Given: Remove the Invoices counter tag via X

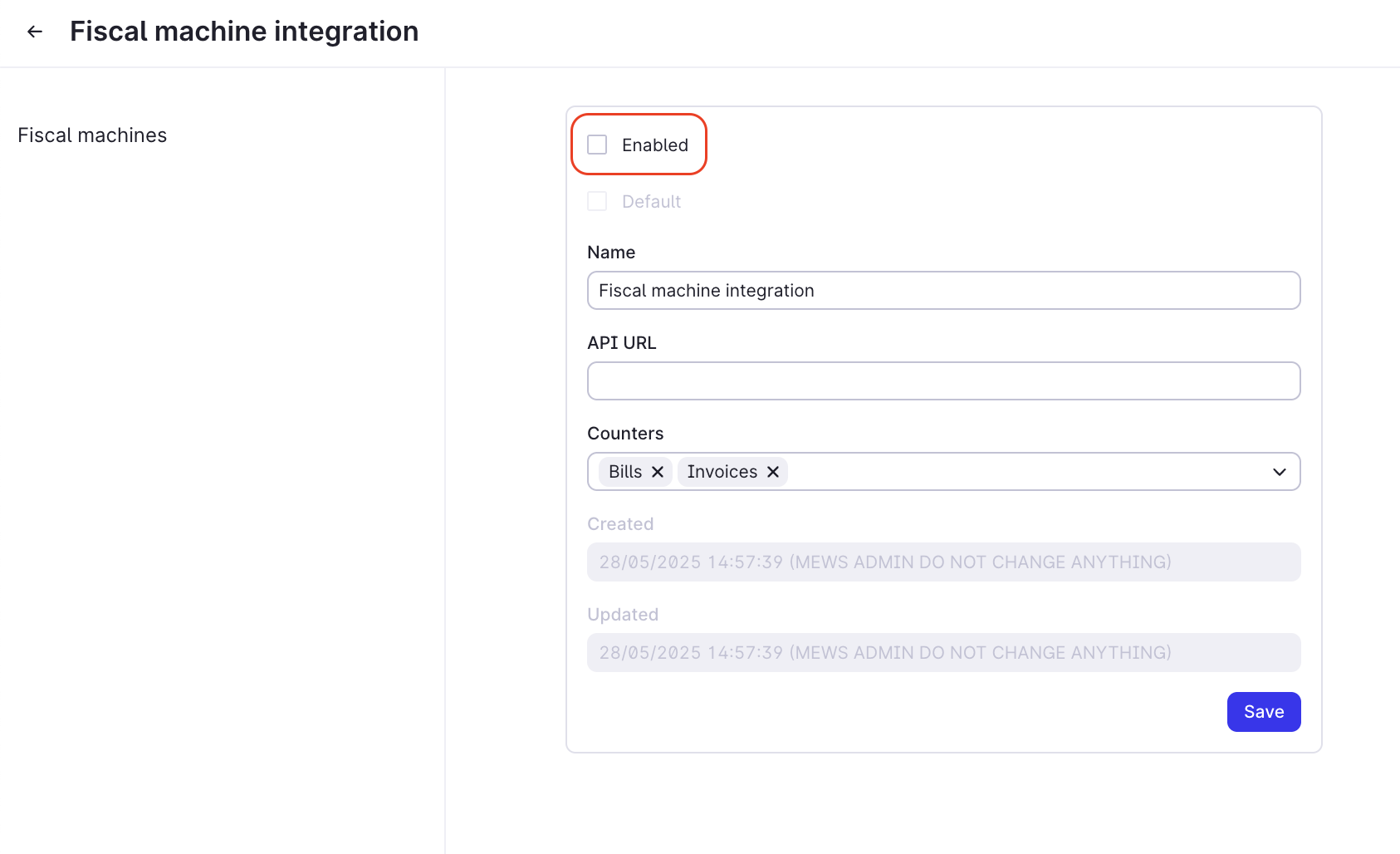Looking at the screenshot, I should pyautogui.click(x=773, y=472).
